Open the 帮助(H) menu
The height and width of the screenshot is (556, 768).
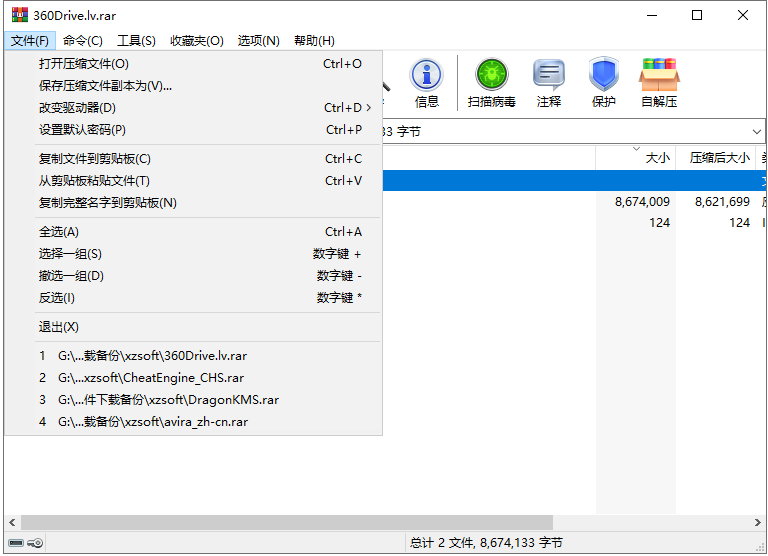click(314, 41)
